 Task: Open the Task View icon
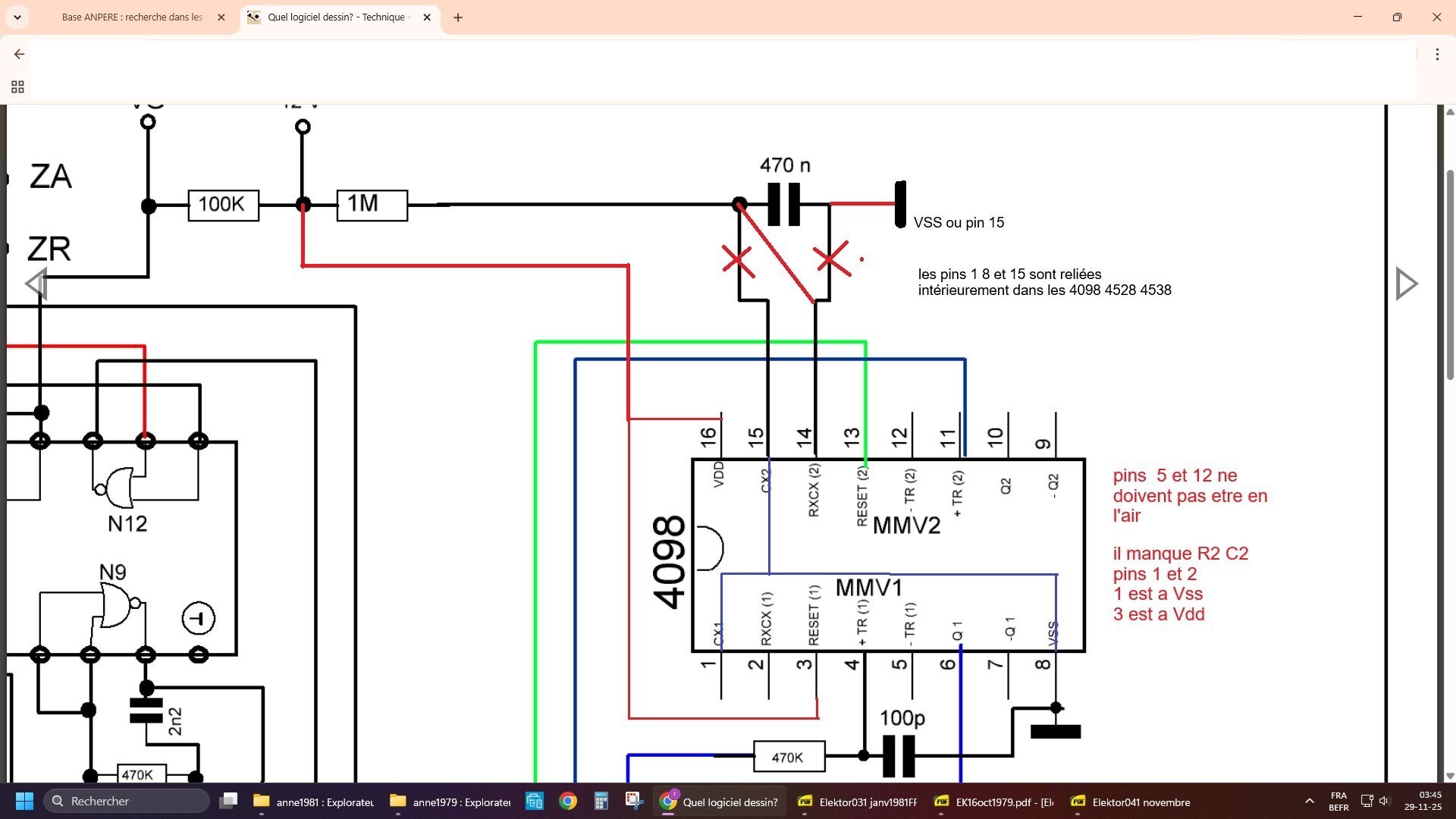[x=228, y=802]
